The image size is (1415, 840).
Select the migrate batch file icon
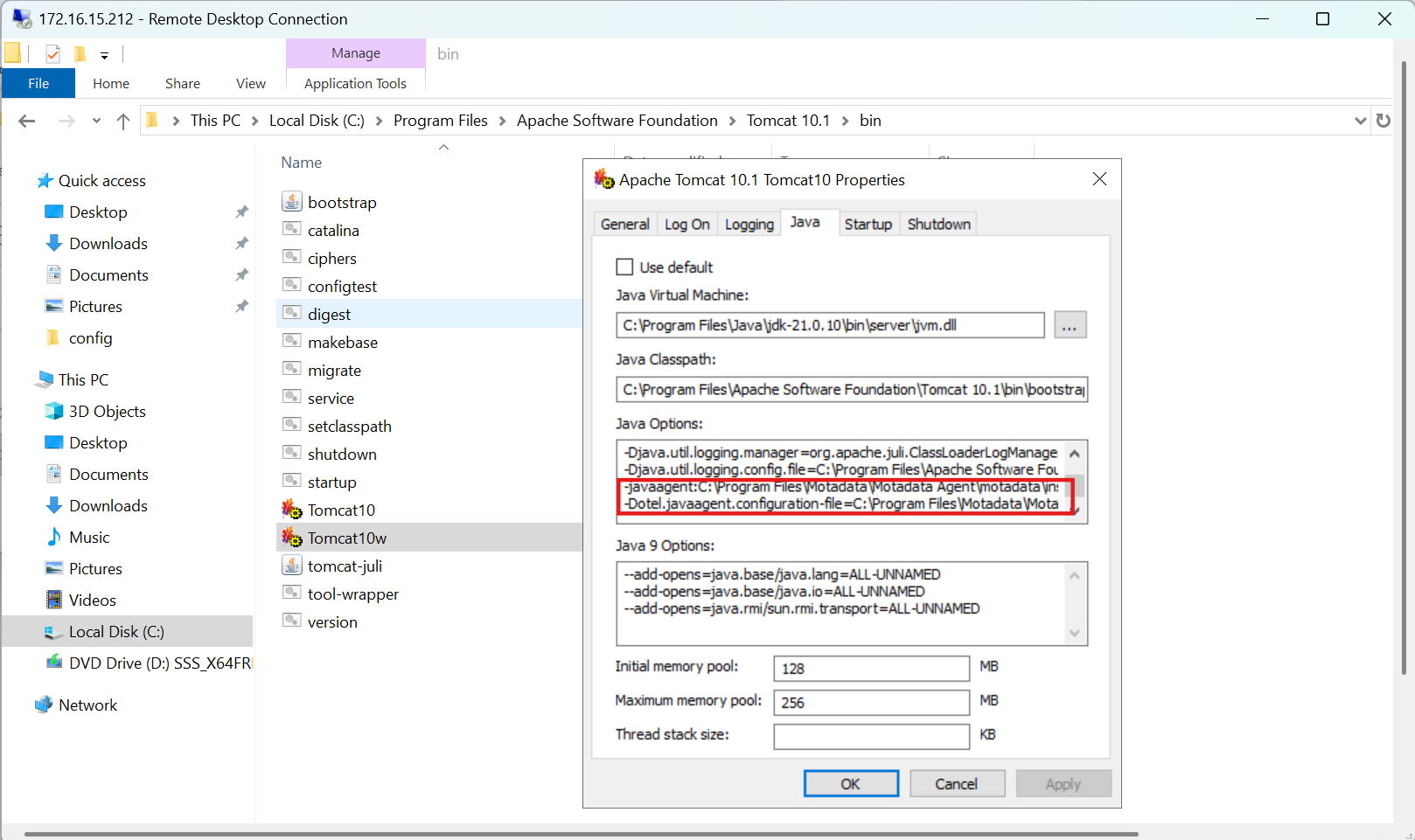coord(292,370)
